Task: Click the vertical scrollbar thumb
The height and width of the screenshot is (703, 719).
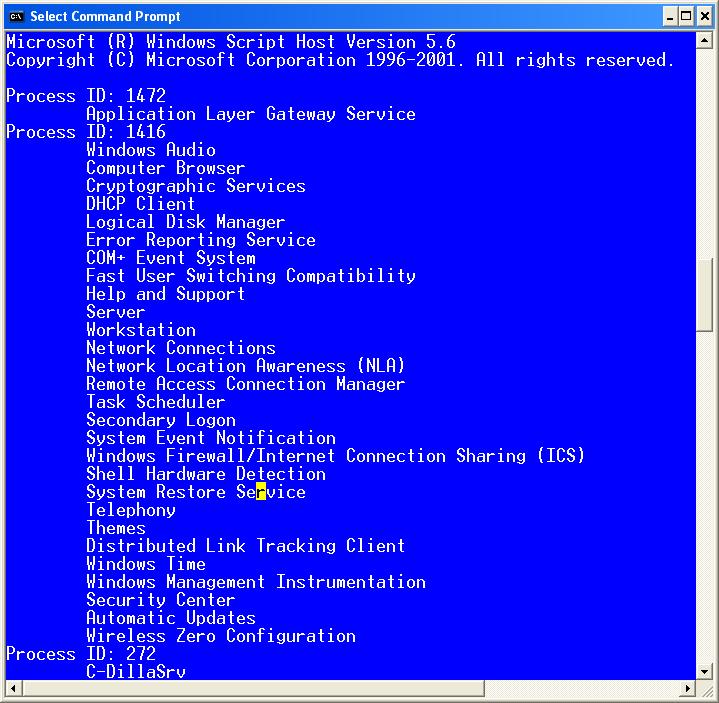Action: [x=704, y=295]
